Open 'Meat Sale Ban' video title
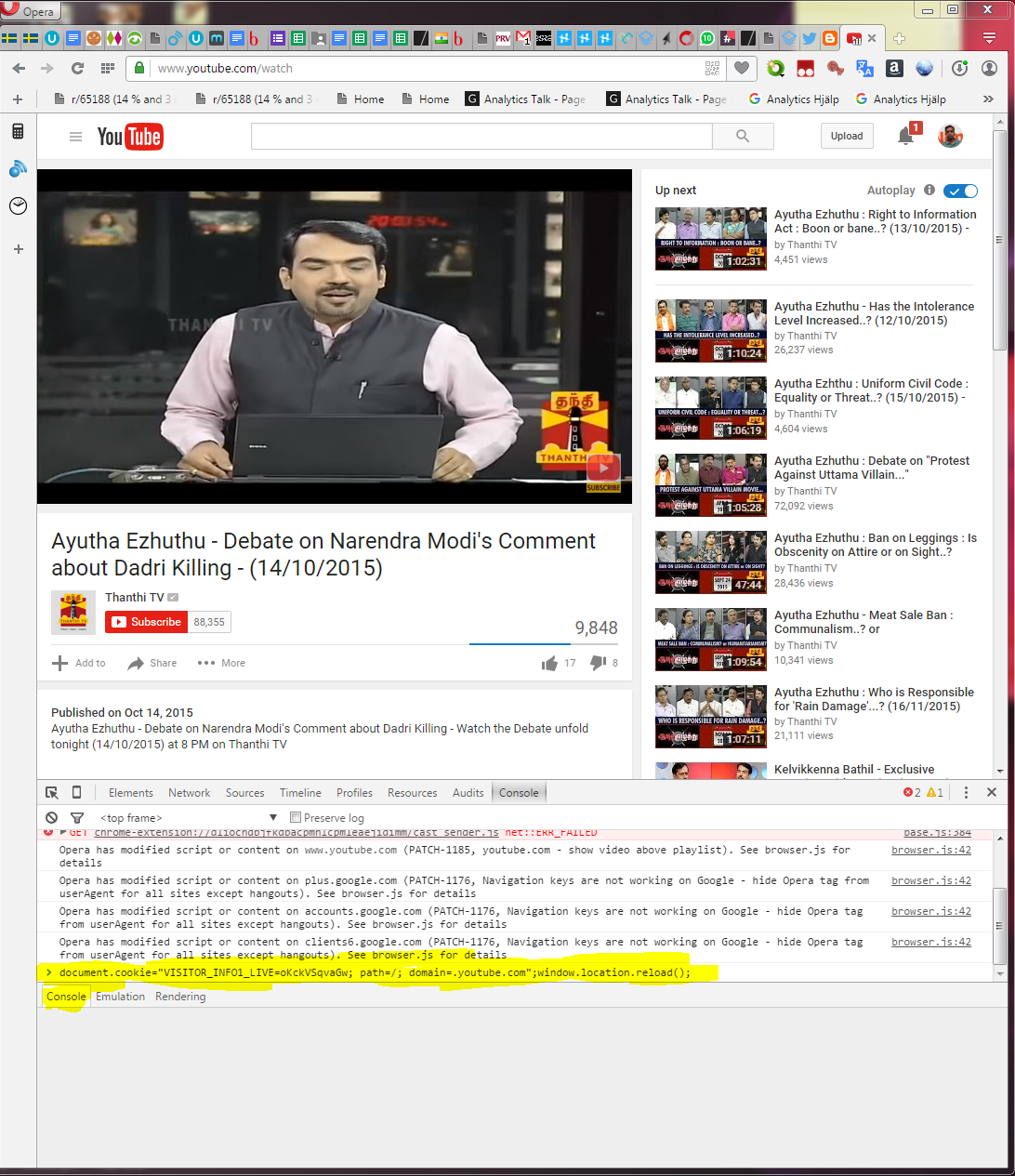 [x=863, y=622]
